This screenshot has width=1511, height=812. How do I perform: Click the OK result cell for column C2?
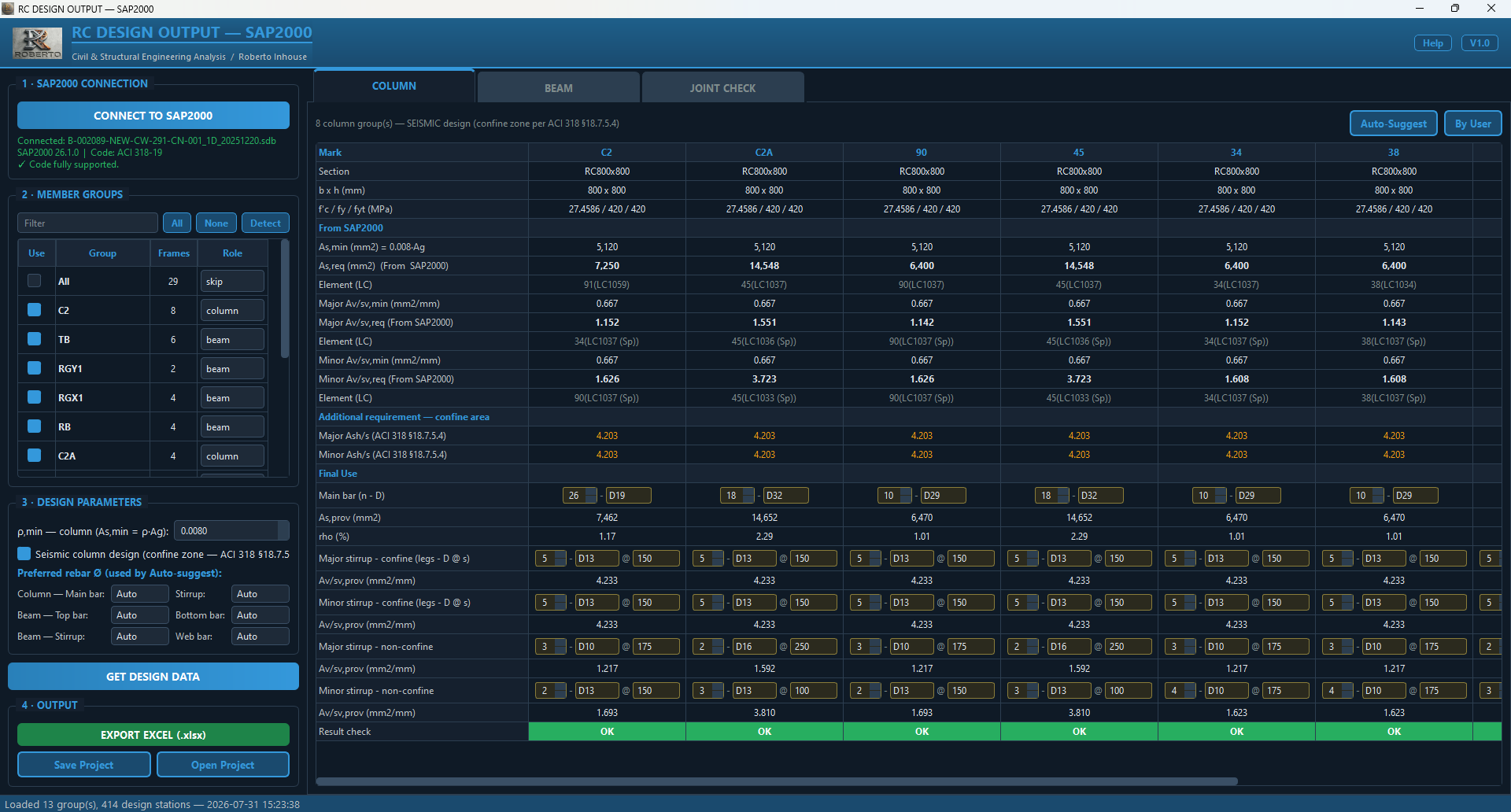coord(607,732)
